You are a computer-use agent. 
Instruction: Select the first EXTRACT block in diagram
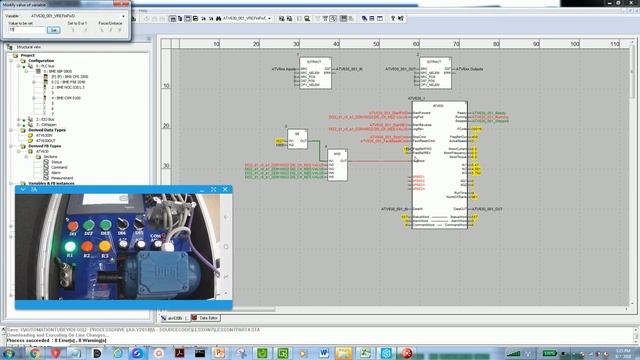[x=315, y=73]
